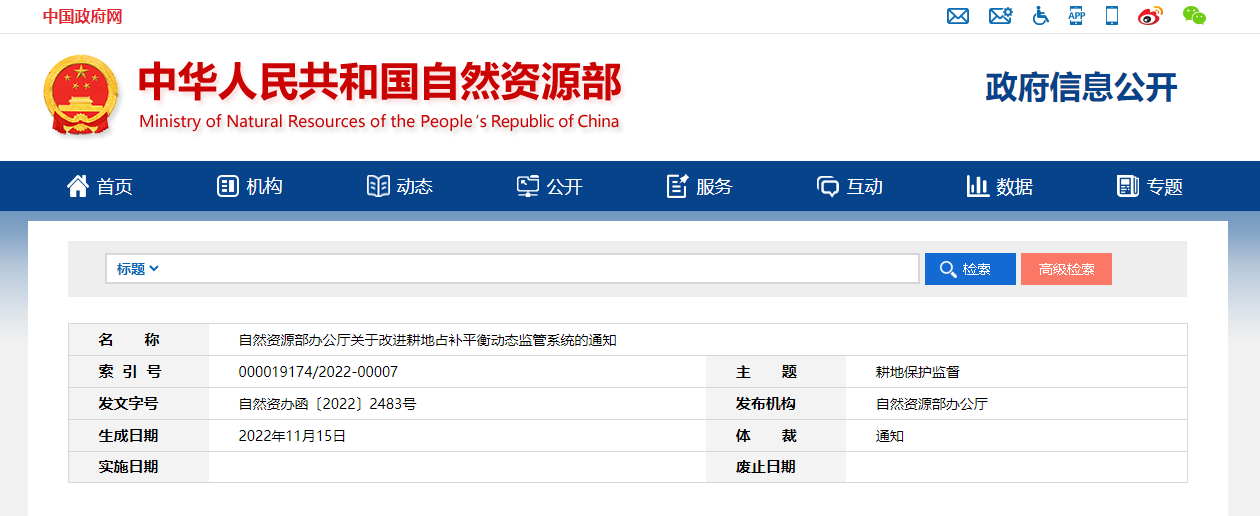Image resolution: width=1260 pixels, height=516 pixels.
Task: Click the genre value 通知
Action: click(889, 436)
